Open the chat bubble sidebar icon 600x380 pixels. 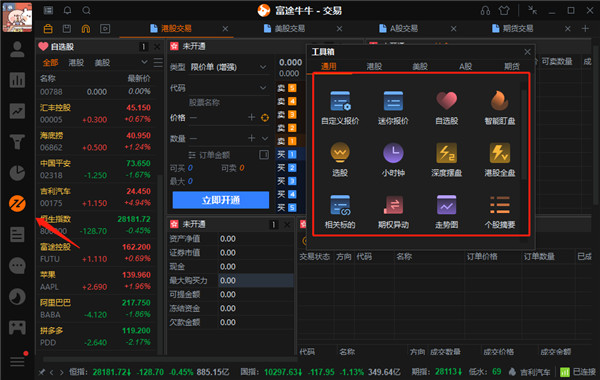click(x=17, y=266)
